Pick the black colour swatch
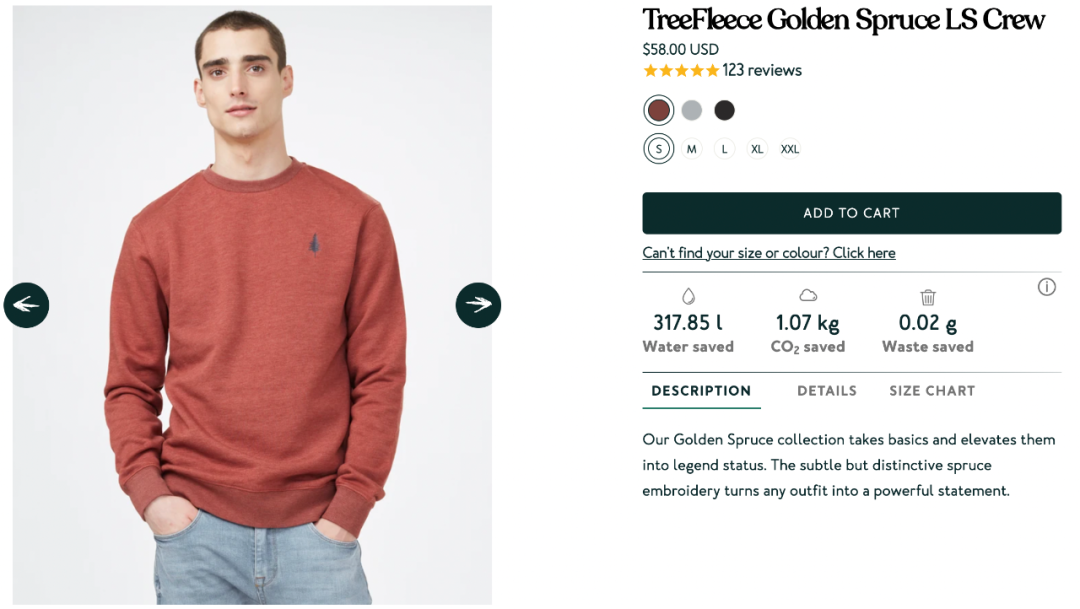 point(725,110)
